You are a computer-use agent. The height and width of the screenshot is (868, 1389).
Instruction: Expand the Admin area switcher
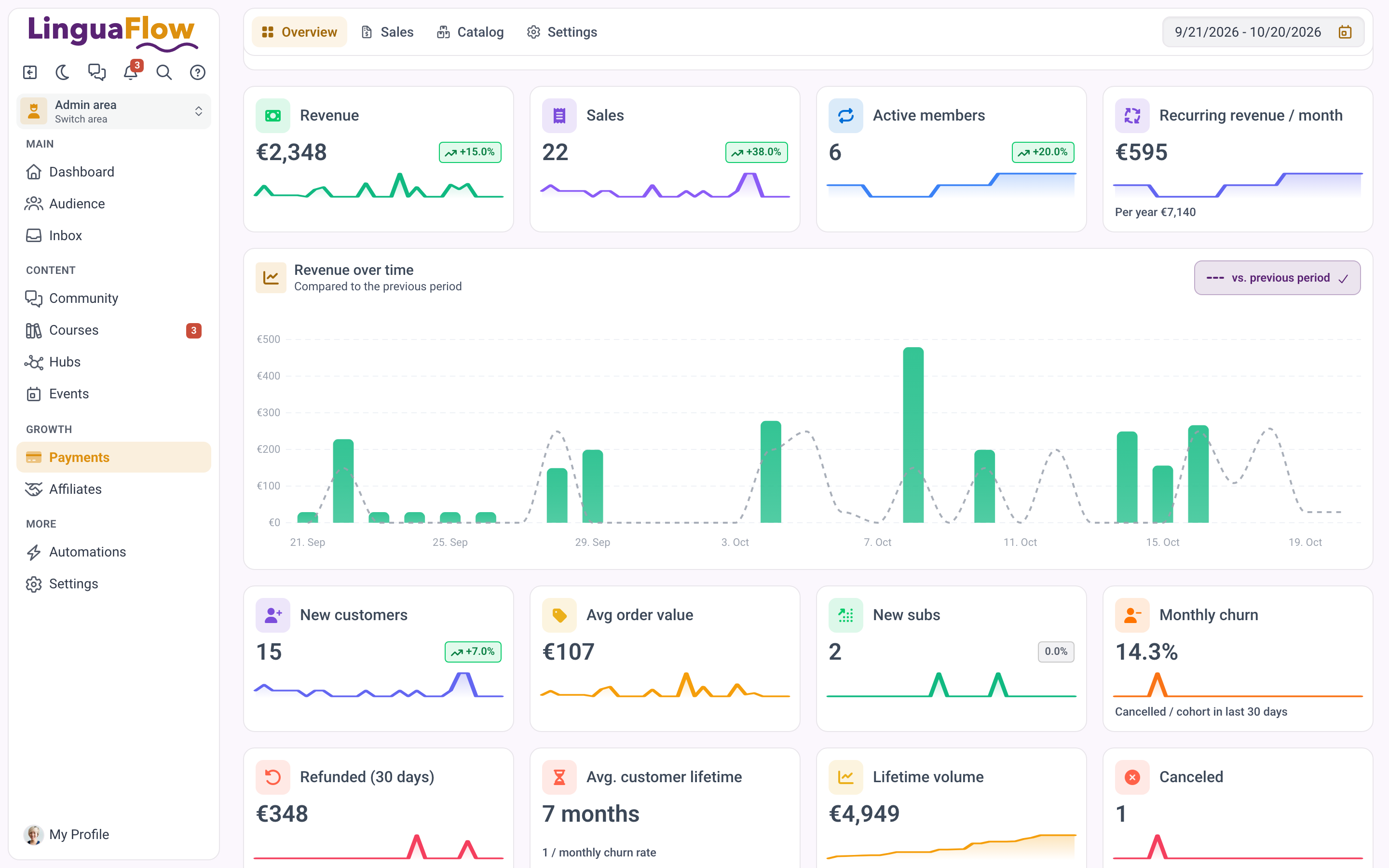pyautogui.click(x=114, y=111)
